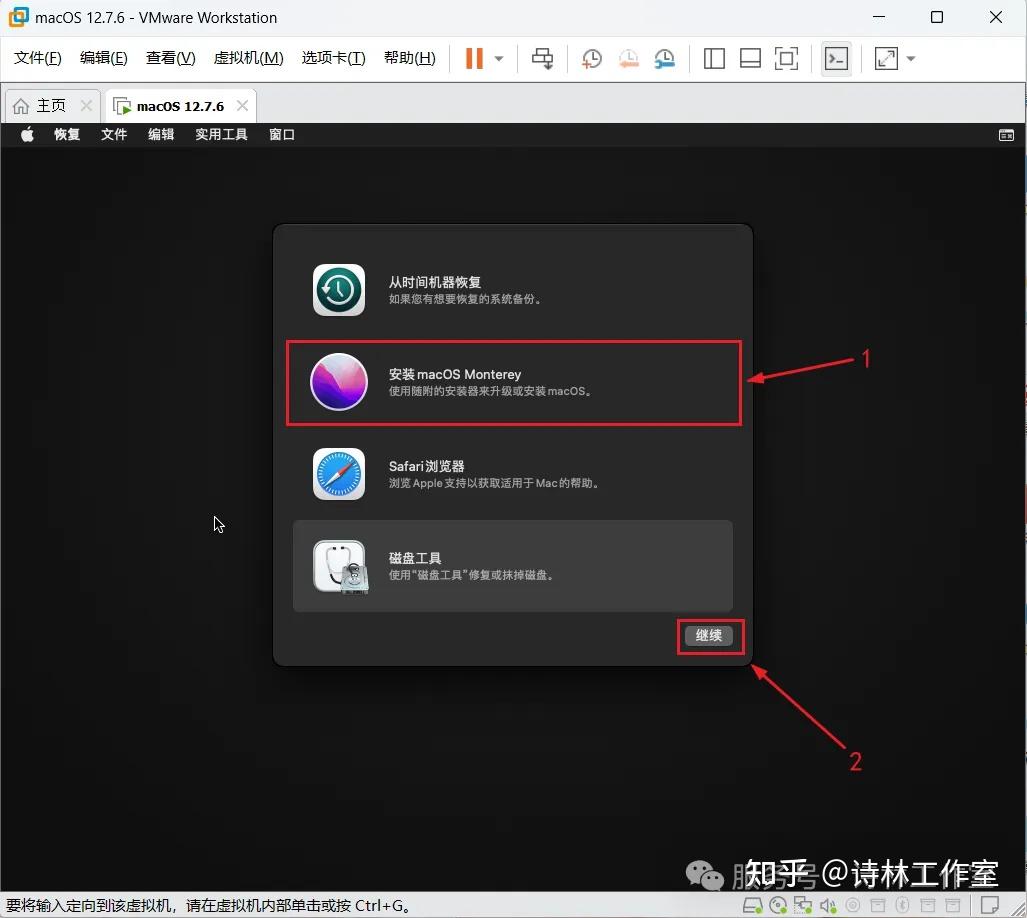Click the greyed camera device status icon
The image size is (1027, 918).
coord(853,906)
